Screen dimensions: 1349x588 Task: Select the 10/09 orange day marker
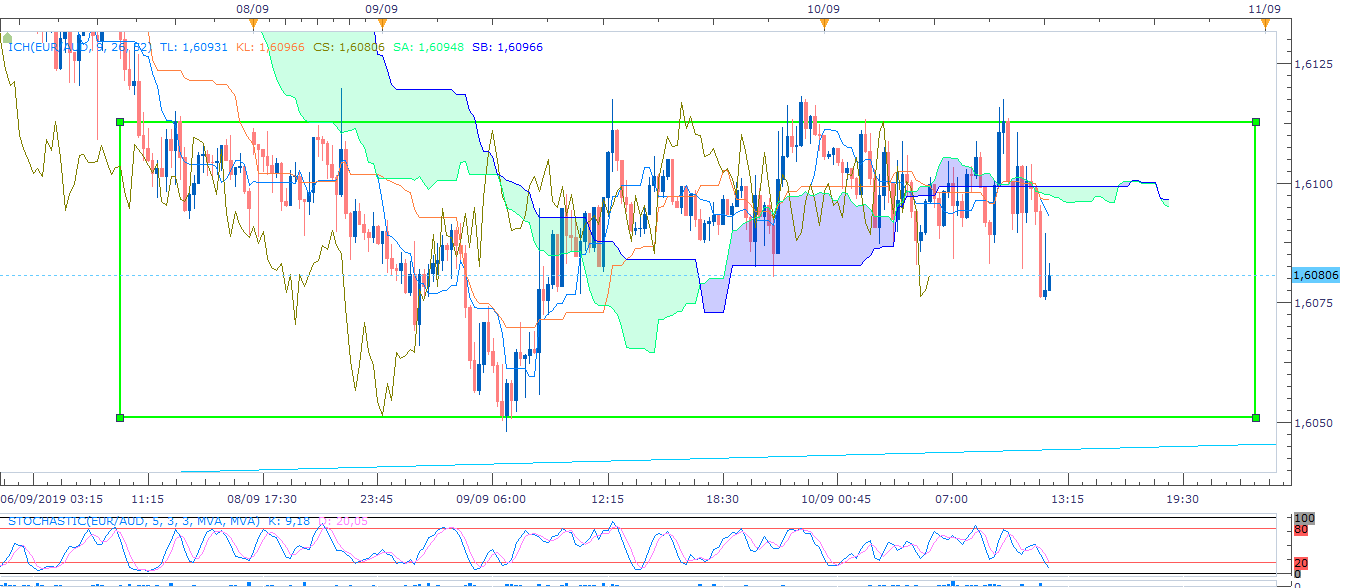click(x=823, y=23)
